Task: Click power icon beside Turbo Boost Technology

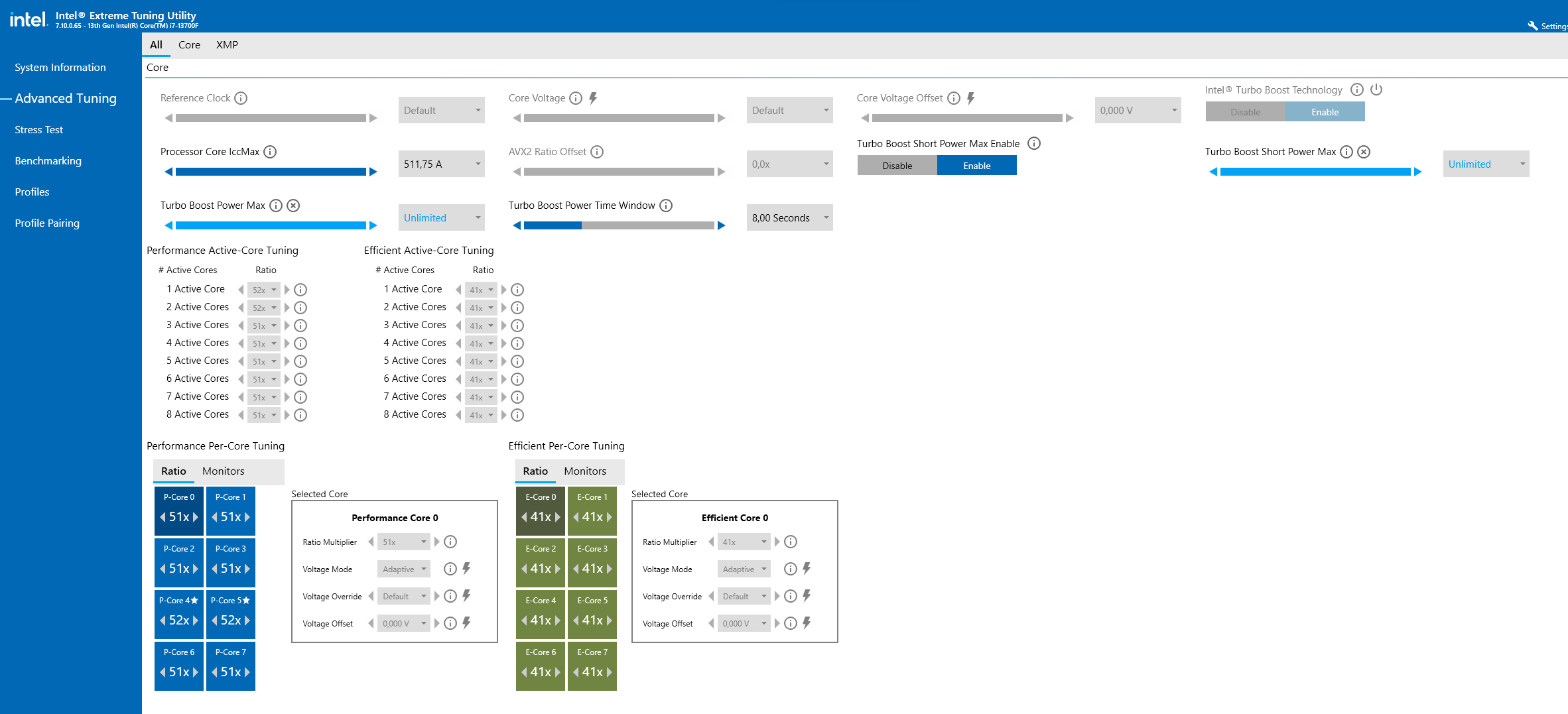Action: (x=1376, y=89)
